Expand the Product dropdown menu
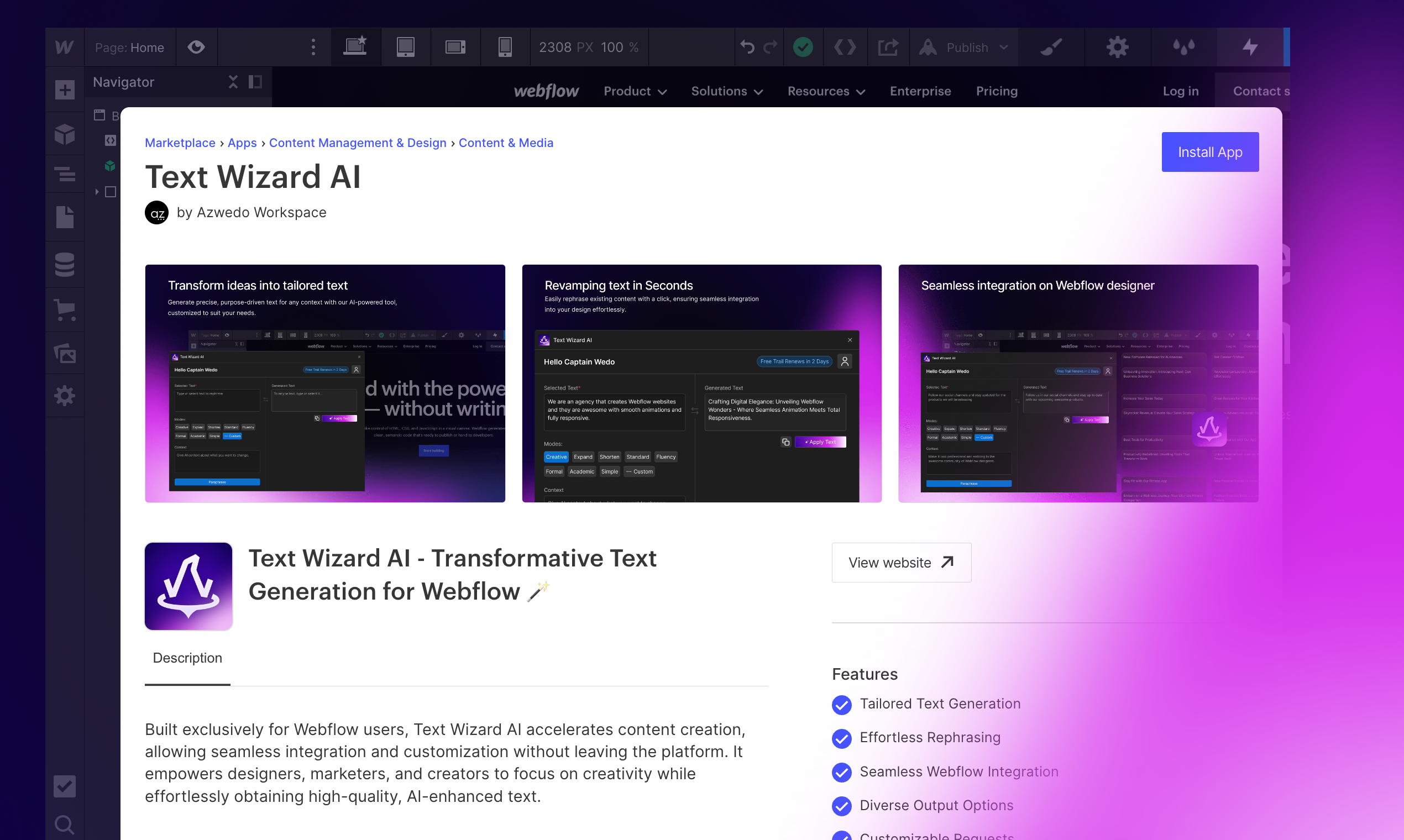The image size is (1404, 840). coord(635,91)
